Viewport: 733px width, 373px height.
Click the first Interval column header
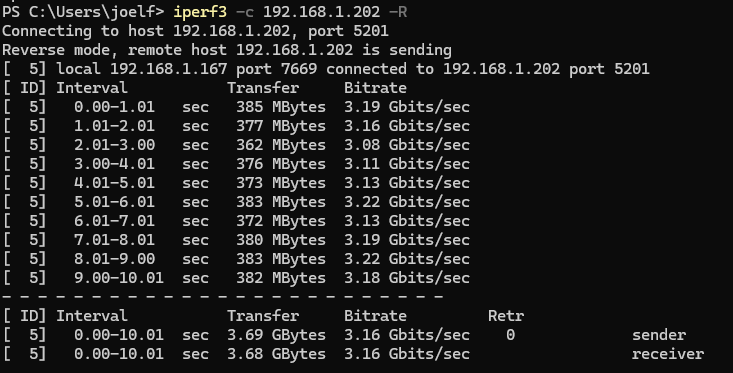point(92,88)
